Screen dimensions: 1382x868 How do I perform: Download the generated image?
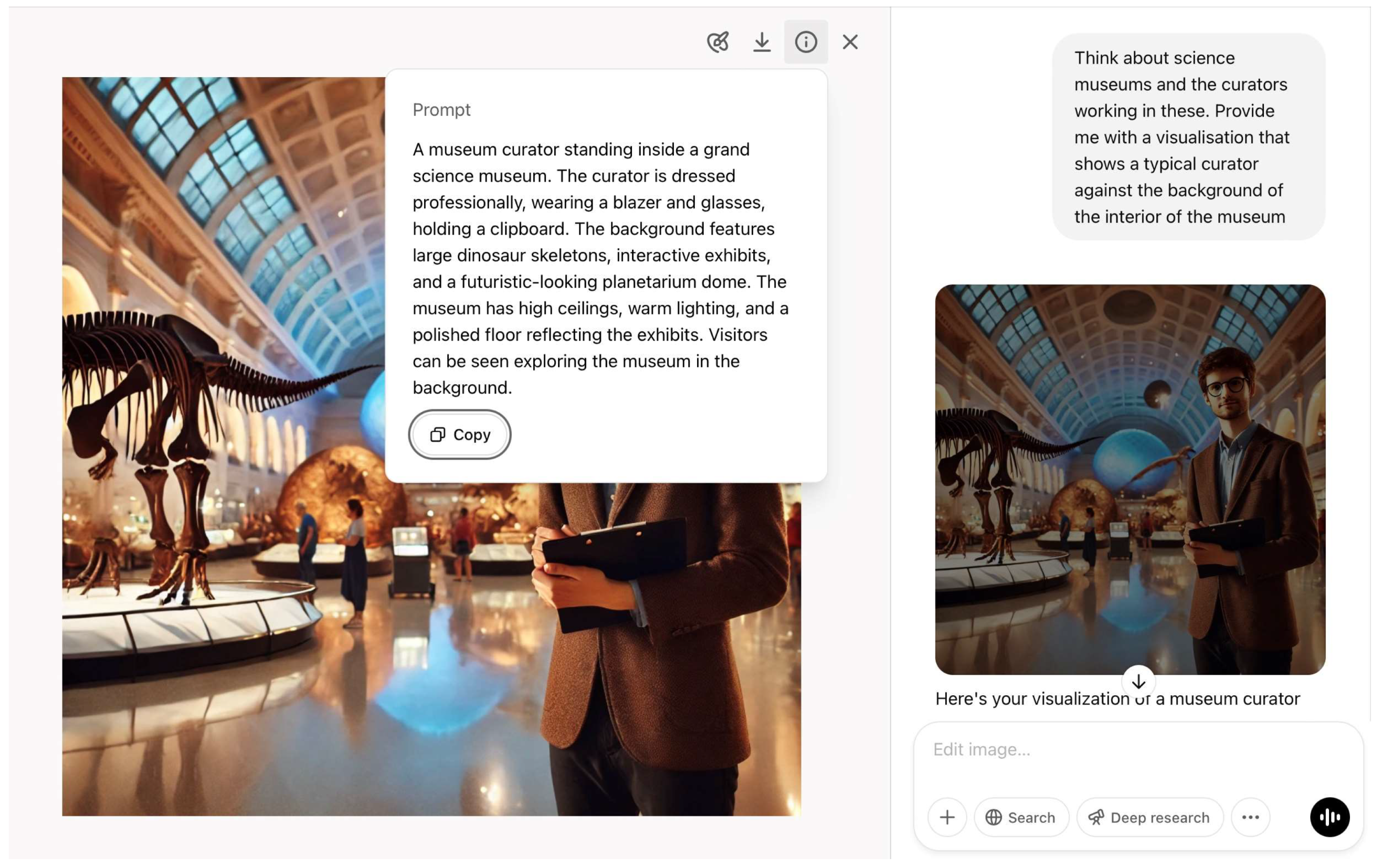coord(762,42)
